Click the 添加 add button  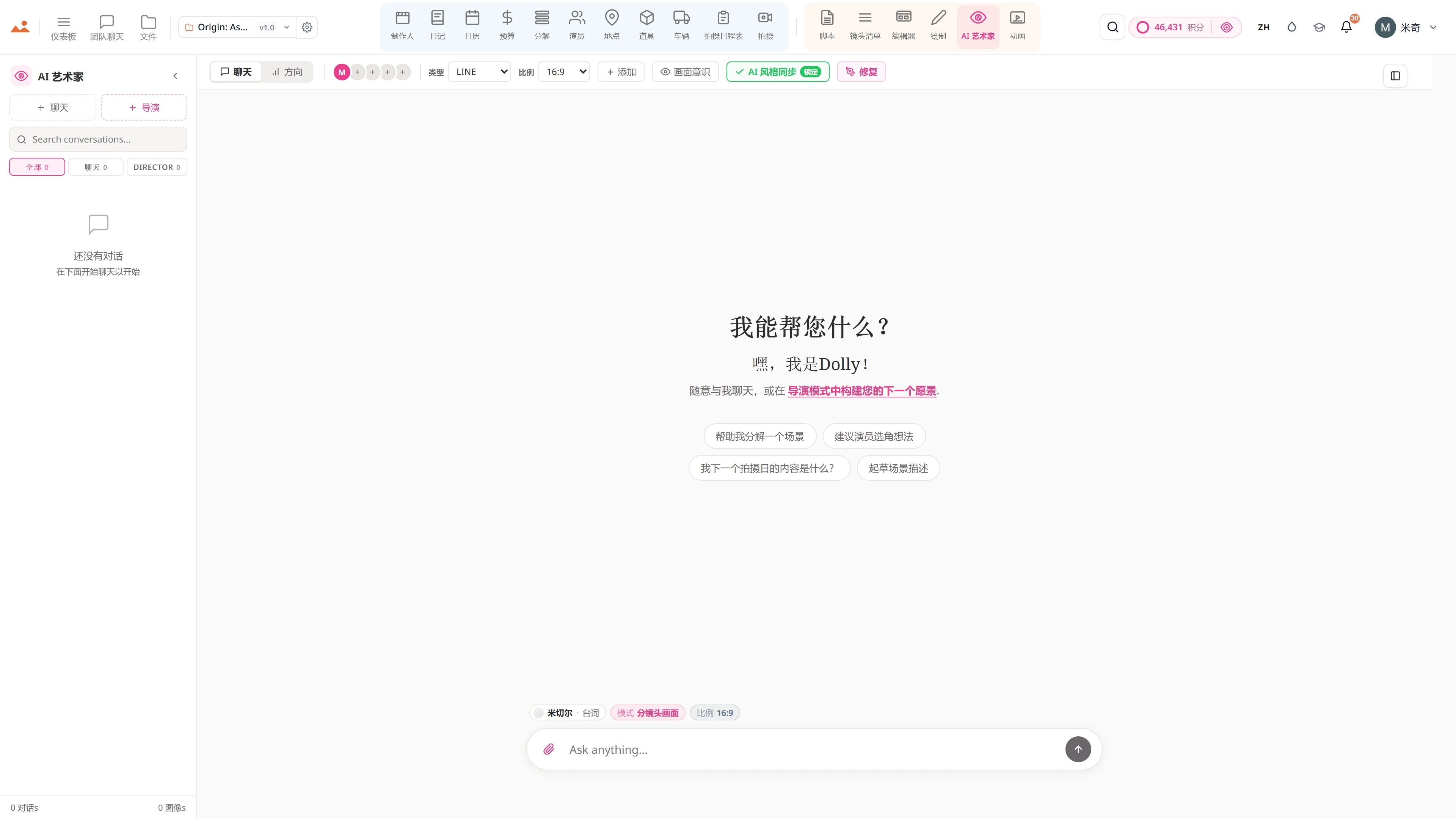pos(621,72)
